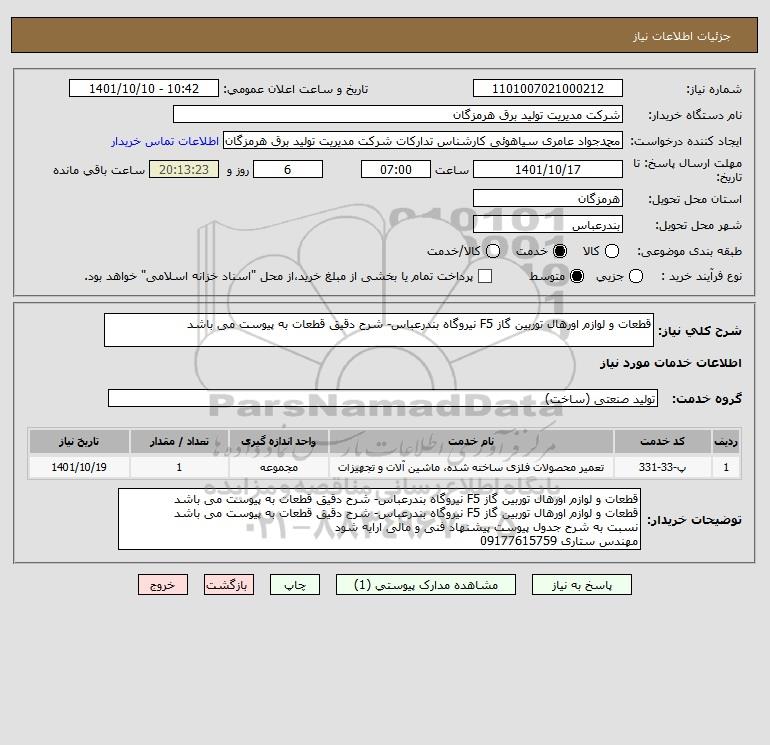Image resolution: width=770 pixels, height=745 pixels.
Task: Open buyer contact info link
Action: point(165,141)
